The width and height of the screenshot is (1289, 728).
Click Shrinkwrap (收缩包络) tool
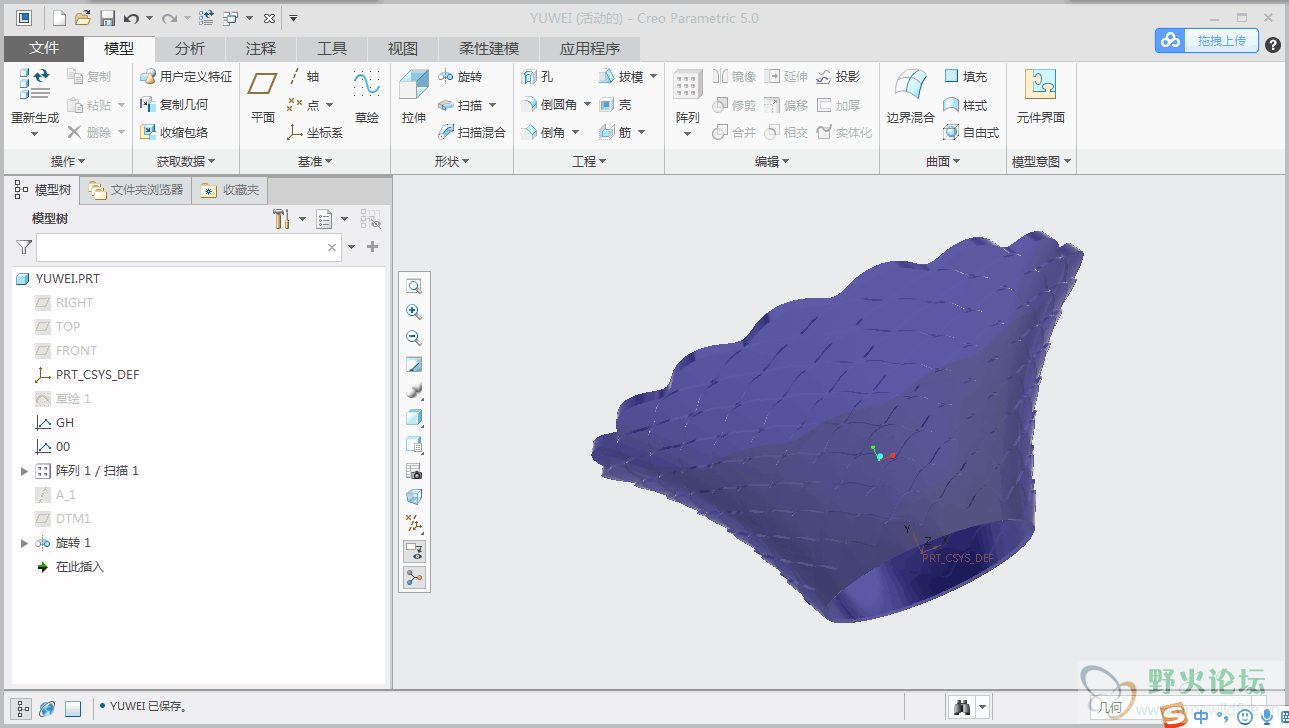[174, 132]
